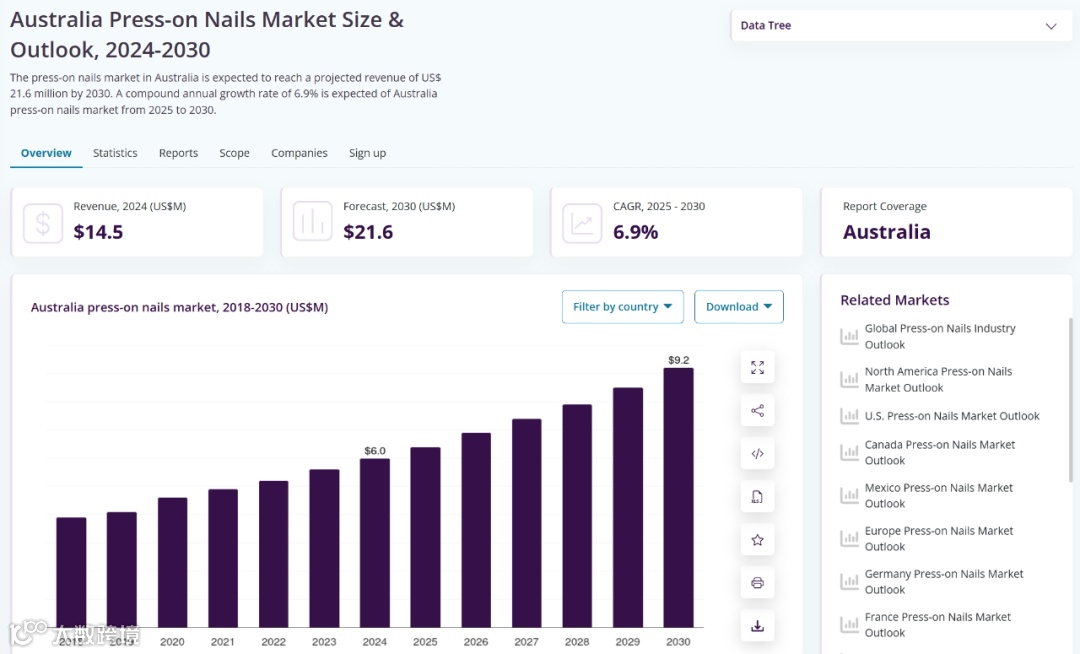Image resolution: width=1080 pixels, height=654 pixels.
Task: Click the print chart icon
Action: (x=757, y=583)
